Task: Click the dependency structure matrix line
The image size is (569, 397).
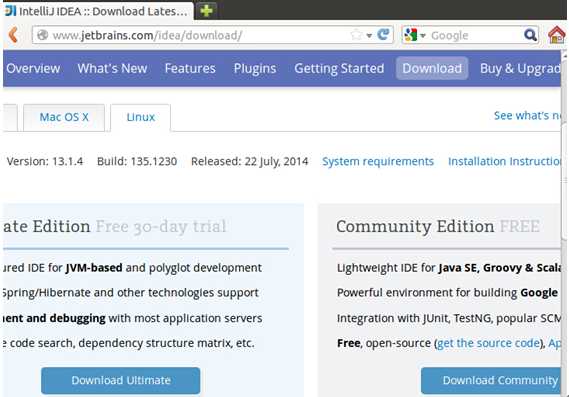Action: 129,343
